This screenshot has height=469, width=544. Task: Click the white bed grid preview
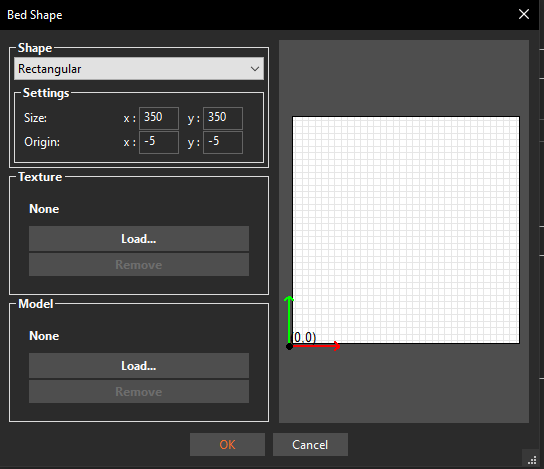(406, 230)
